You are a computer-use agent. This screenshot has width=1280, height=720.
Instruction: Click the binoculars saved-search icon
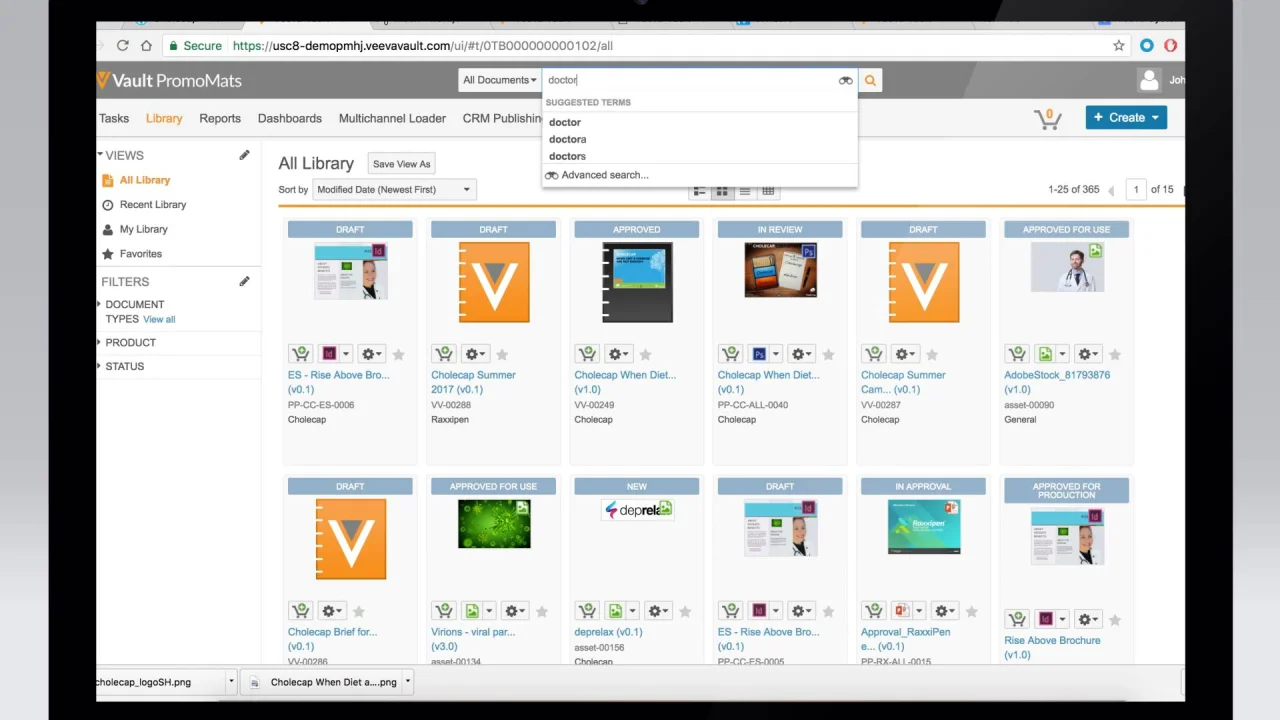point(845,80)
